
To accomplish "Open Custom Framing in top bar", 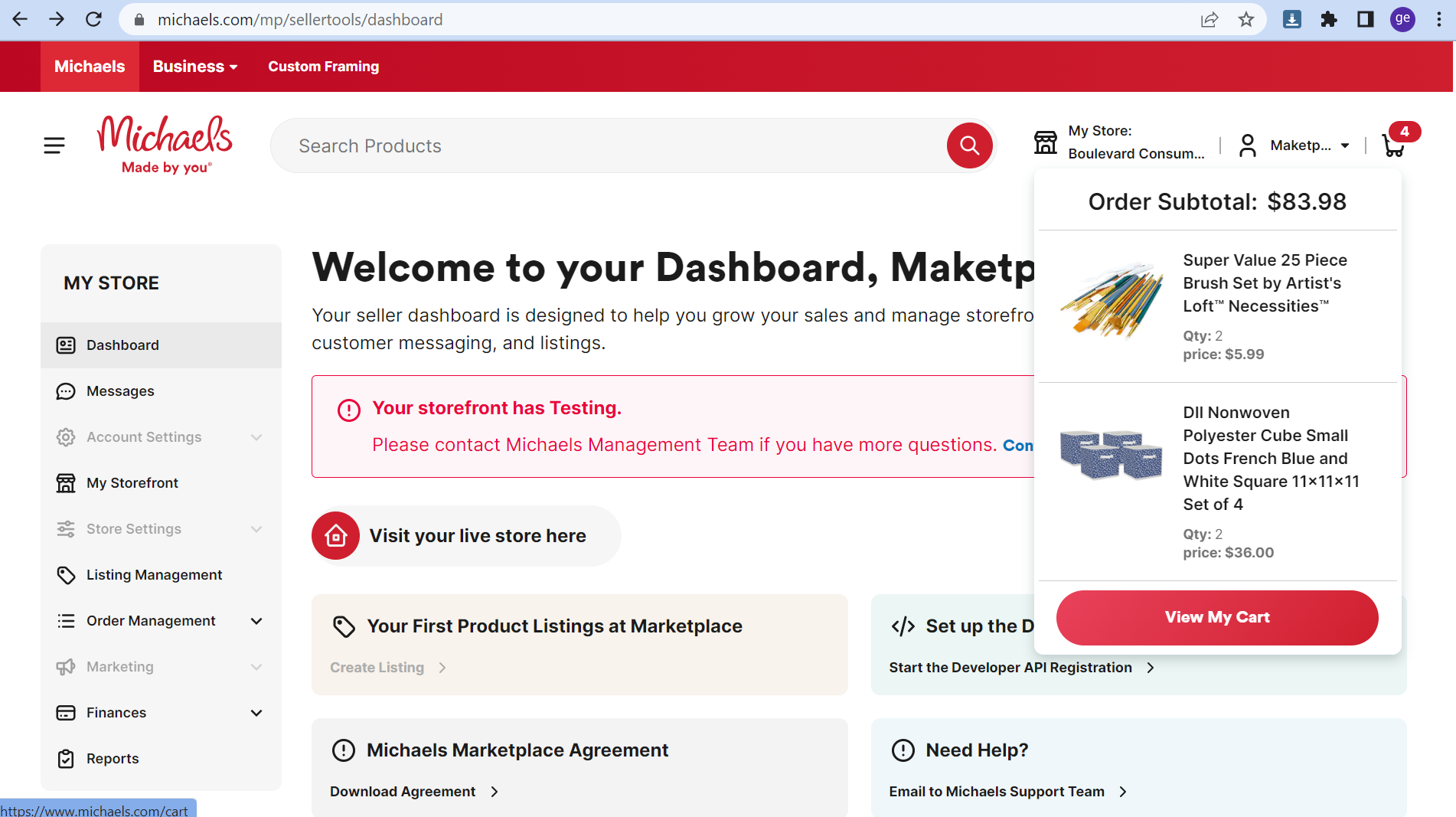I will click(323, 67).
